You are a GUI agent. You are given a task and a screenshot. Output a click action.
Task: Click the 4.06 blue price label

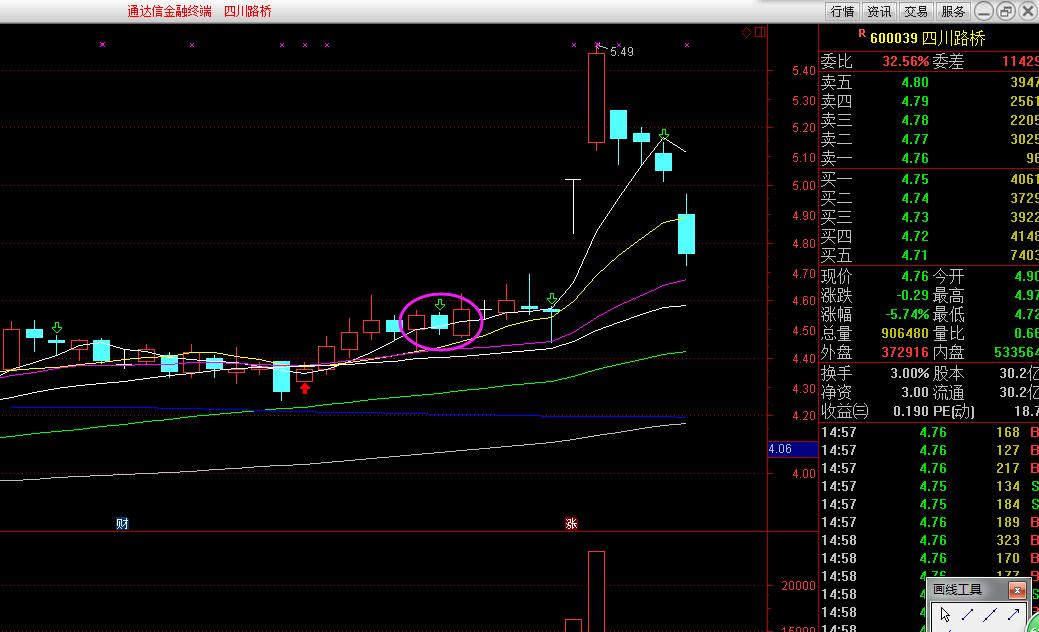(780, 449)
